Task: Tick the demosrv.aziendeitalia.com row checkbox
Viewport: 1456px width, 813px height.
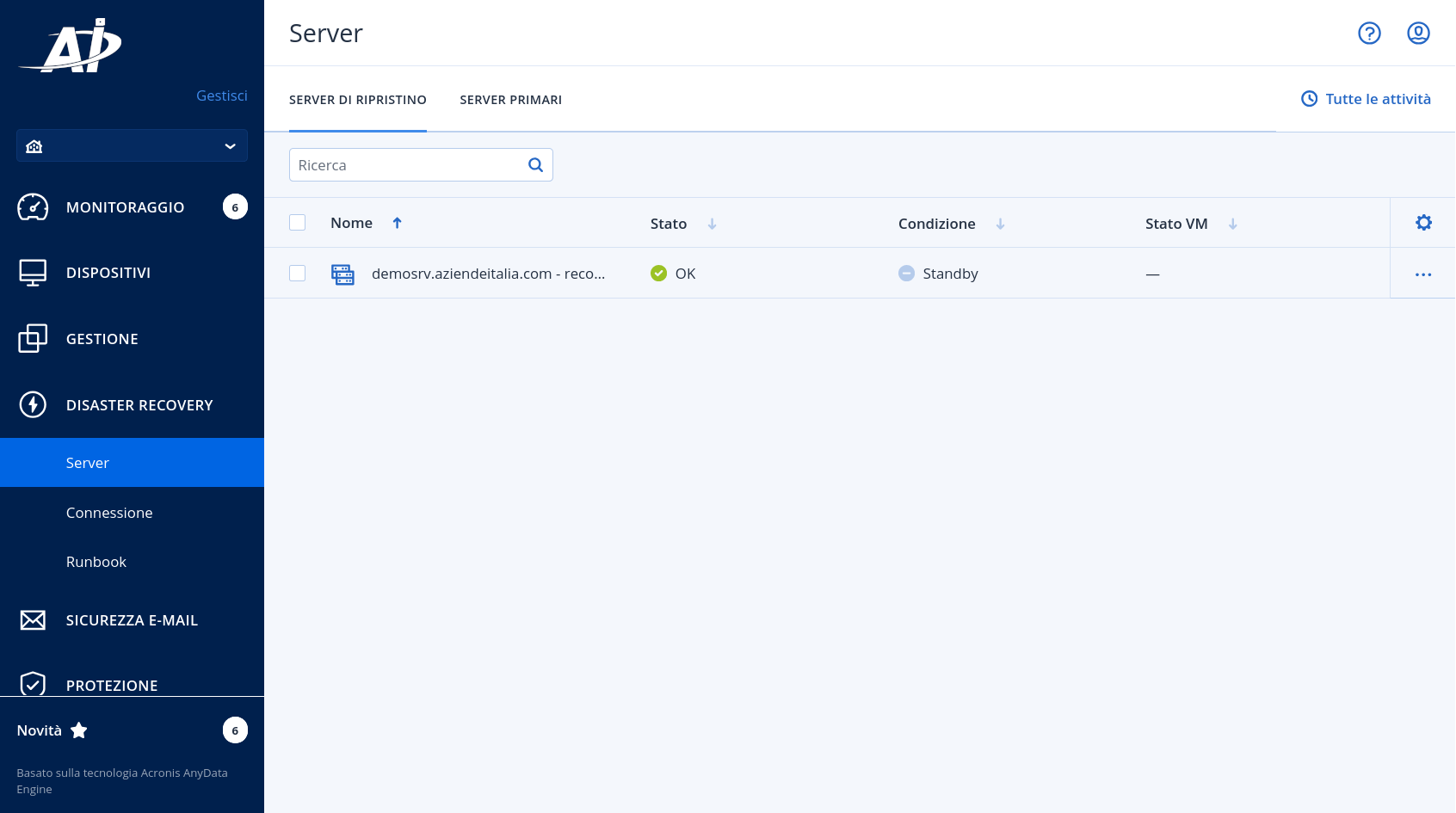Action: tap(298, 274)
